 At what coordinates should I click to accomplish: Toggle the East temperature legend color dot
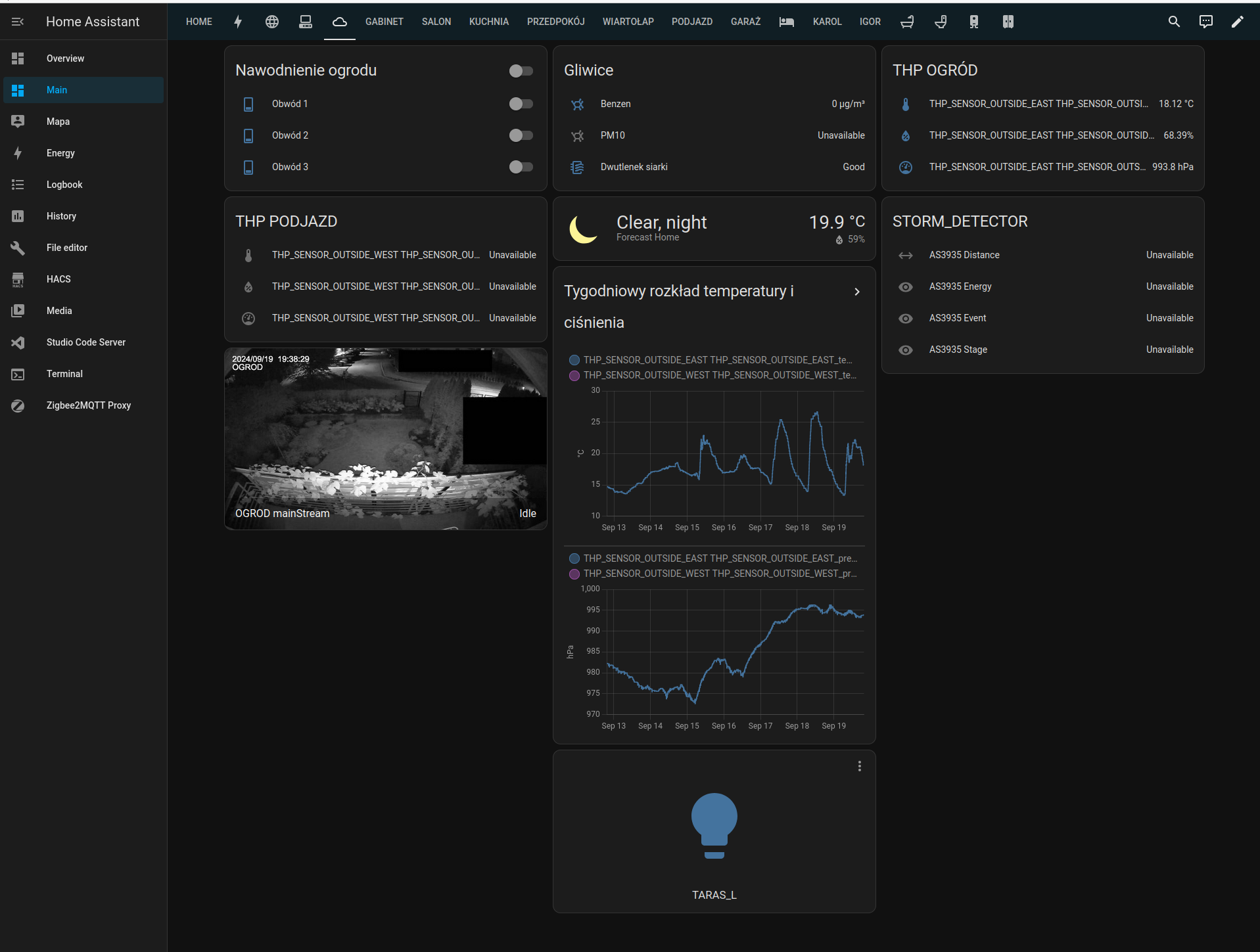574,360
